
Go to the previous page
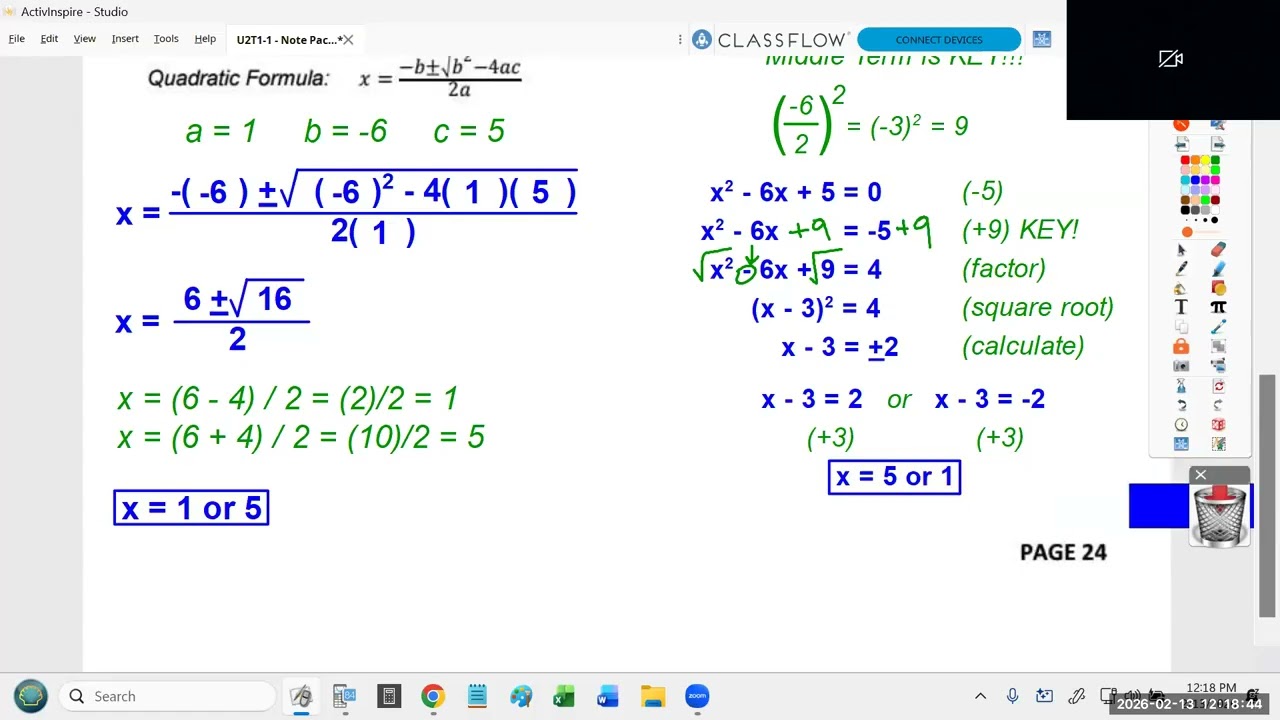1181,144
